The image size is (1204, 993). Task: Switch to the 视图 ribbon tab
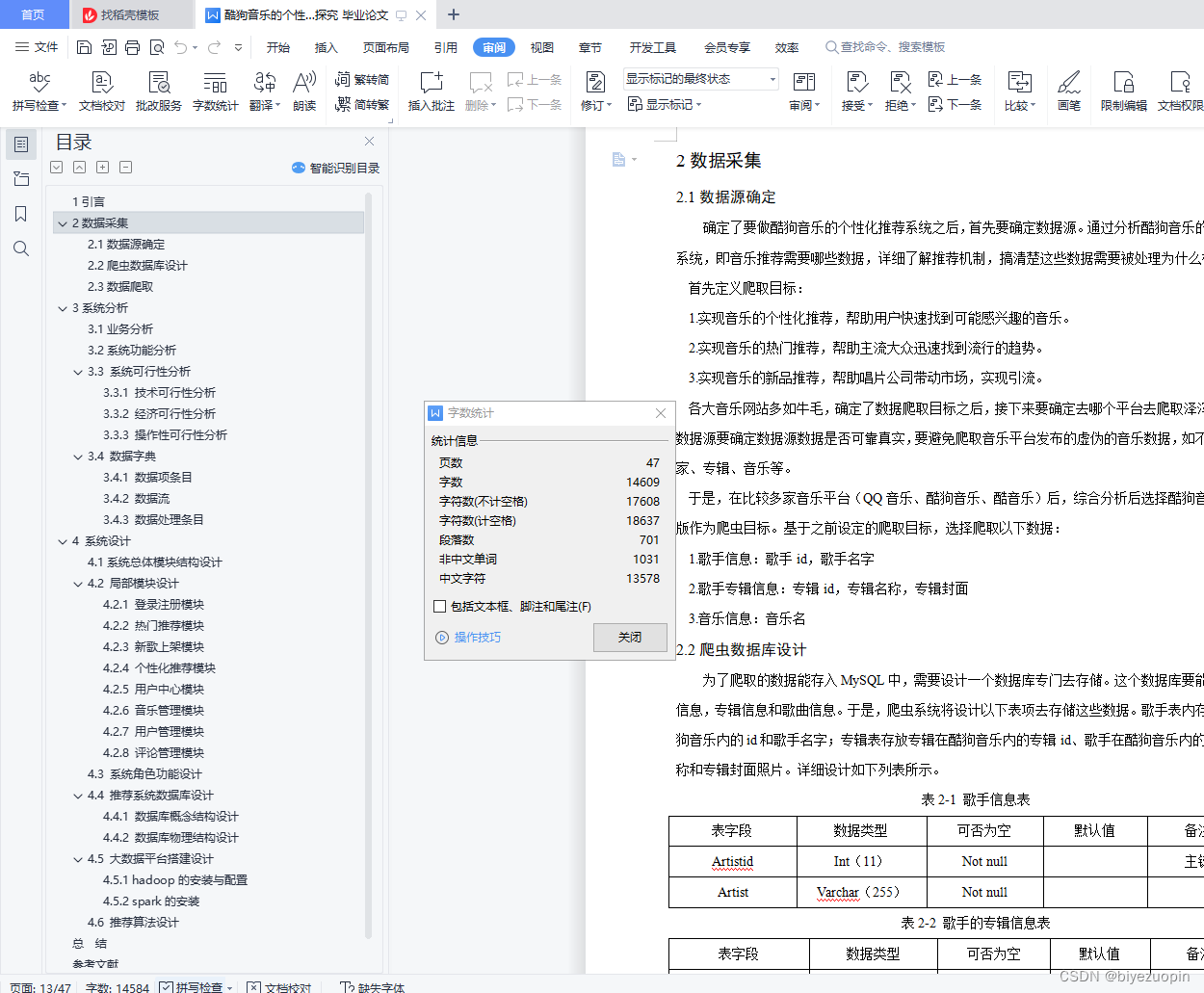[x=542, y=47]
